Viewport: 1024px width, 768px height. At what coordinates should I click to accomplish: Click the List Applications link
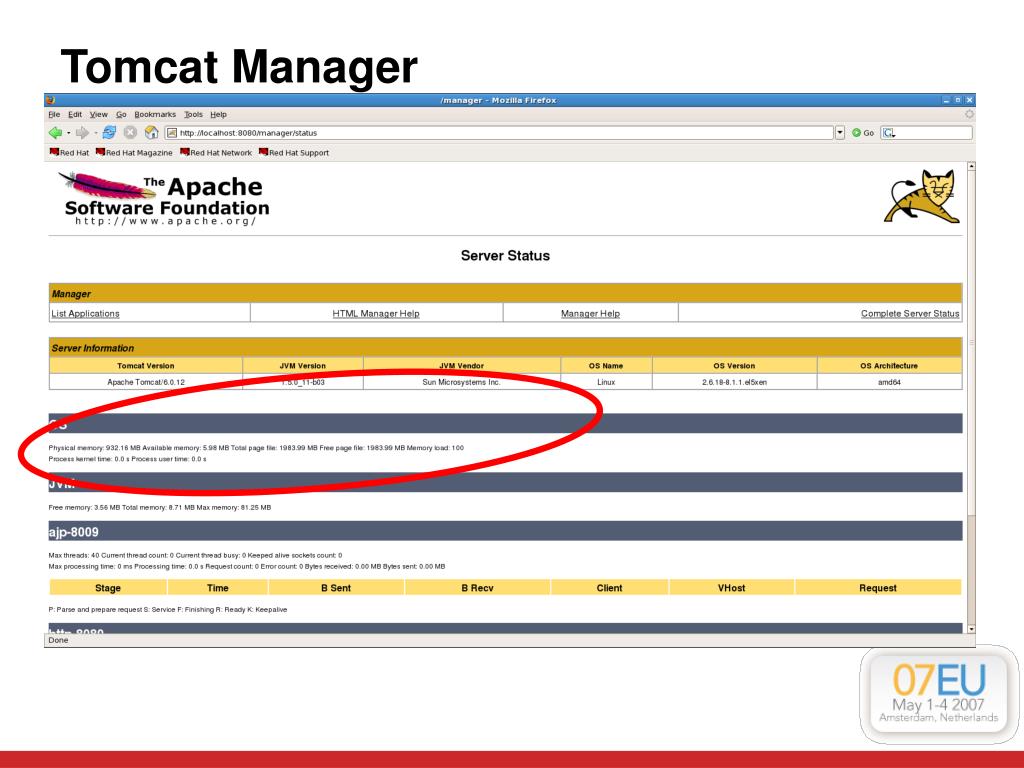click(86, 313)
